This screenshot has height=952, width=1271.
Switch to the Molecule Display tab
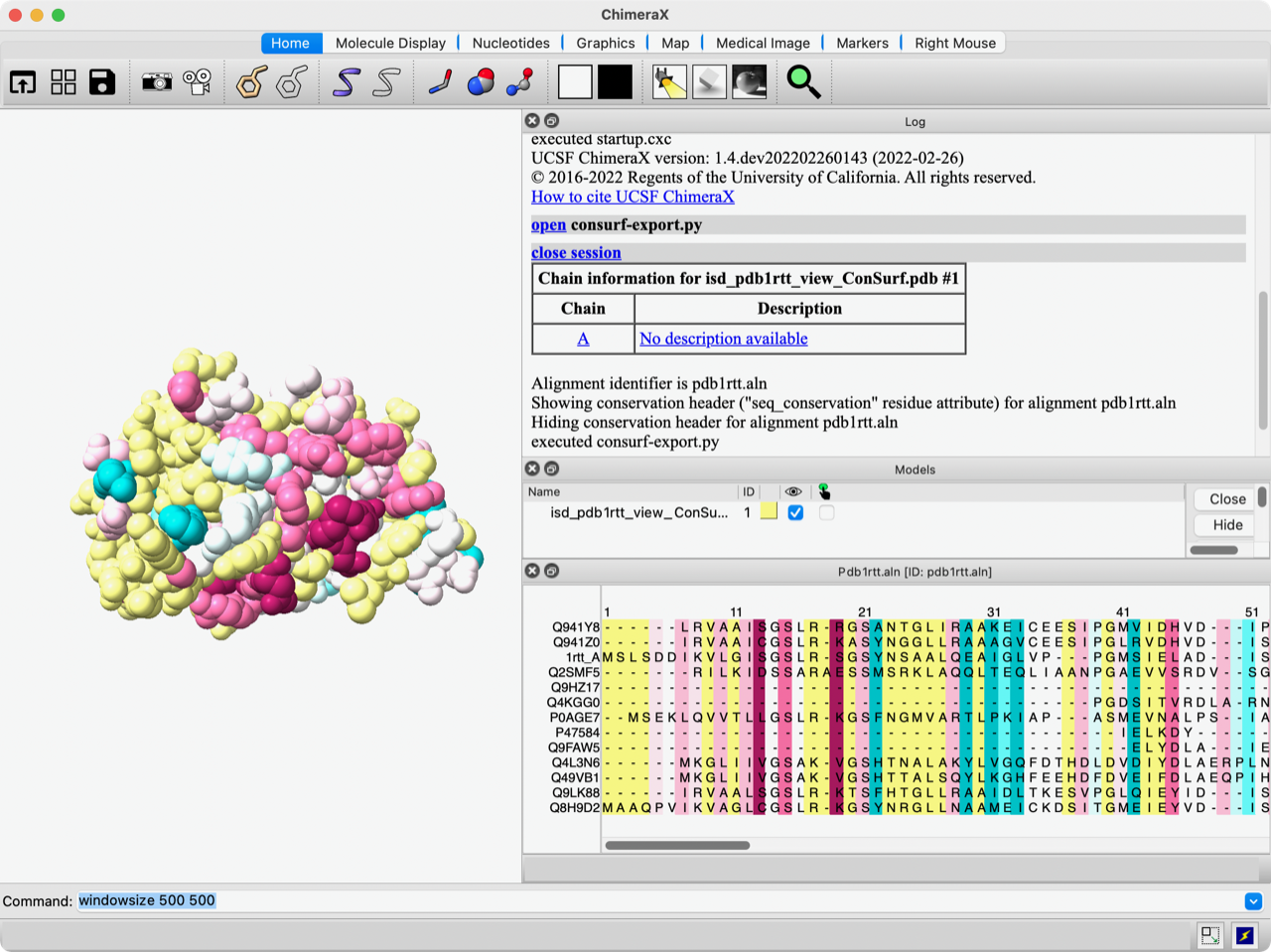pyautogui.click(x=390, y=43)
